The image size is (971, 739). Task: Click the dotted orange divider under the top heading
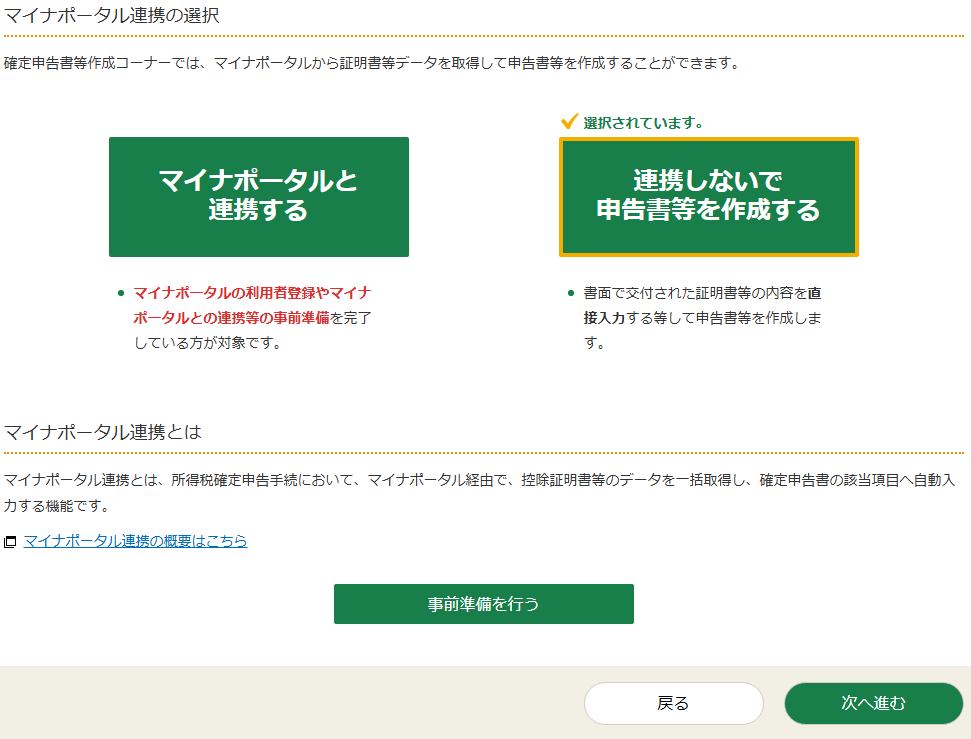point(484,36)
